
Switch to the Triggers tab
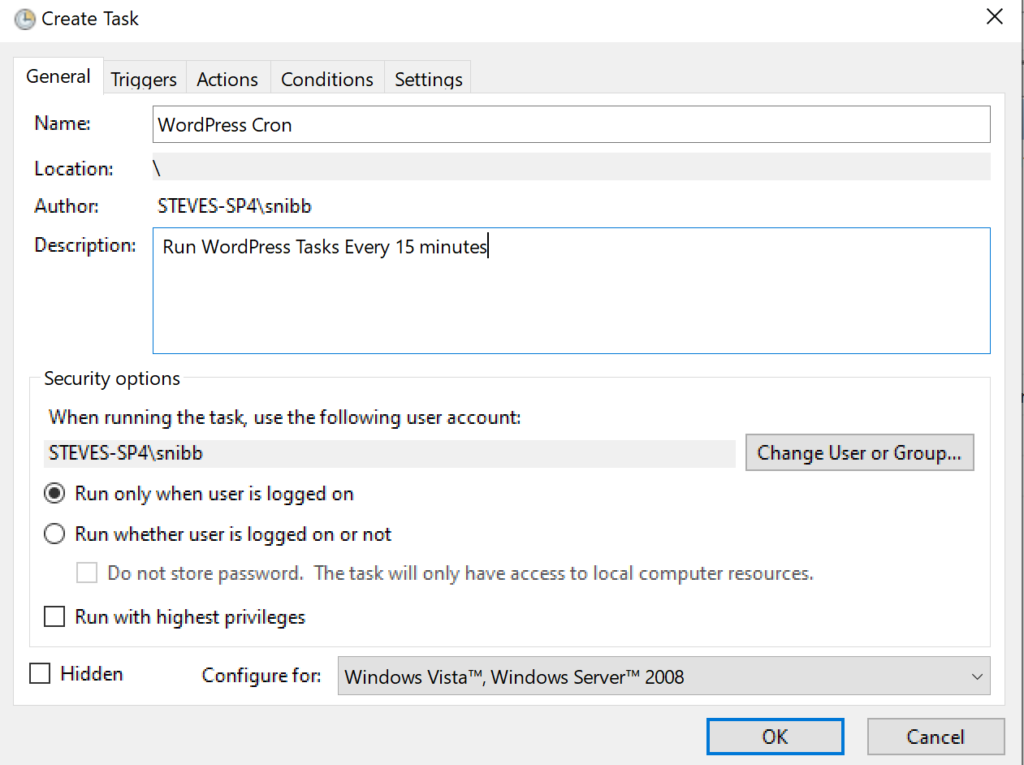(x=143, y=80)
